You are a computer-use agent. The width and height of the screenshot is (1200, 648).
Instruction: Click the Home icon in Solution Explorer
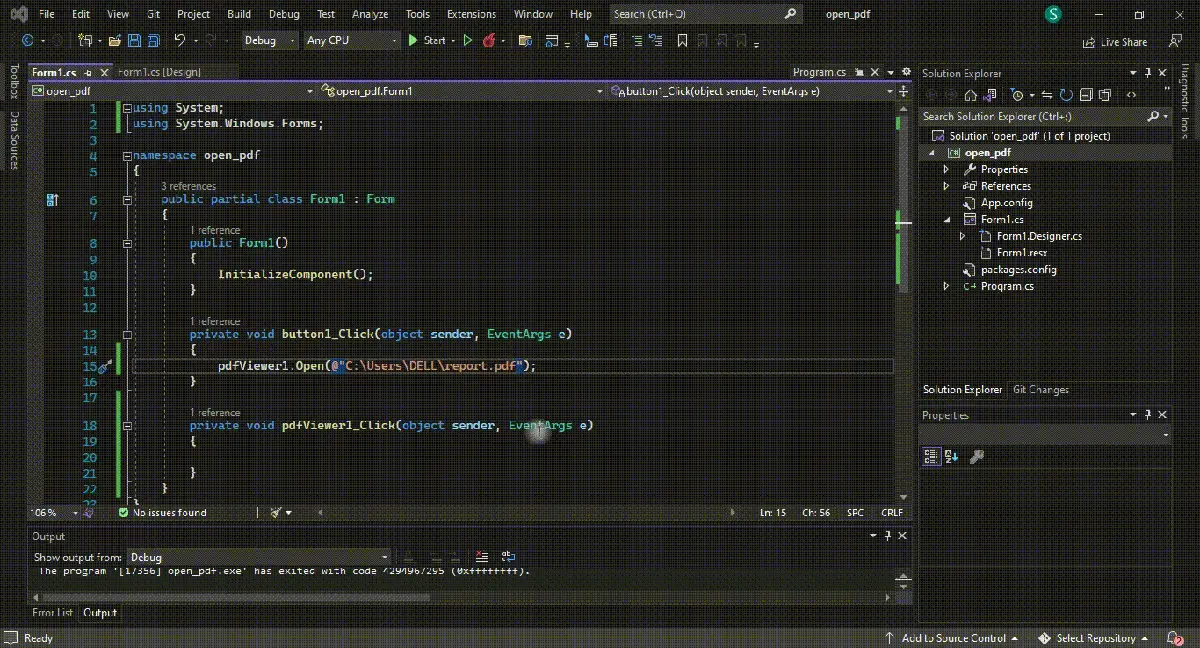point(969,94)
